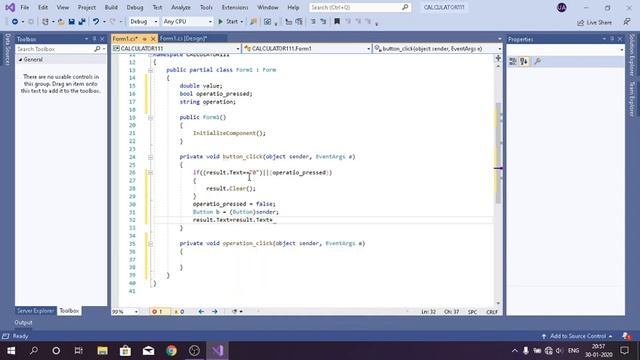
Task: Click the editor vertical scrollbar thumb
Action: tap(498, 153)
